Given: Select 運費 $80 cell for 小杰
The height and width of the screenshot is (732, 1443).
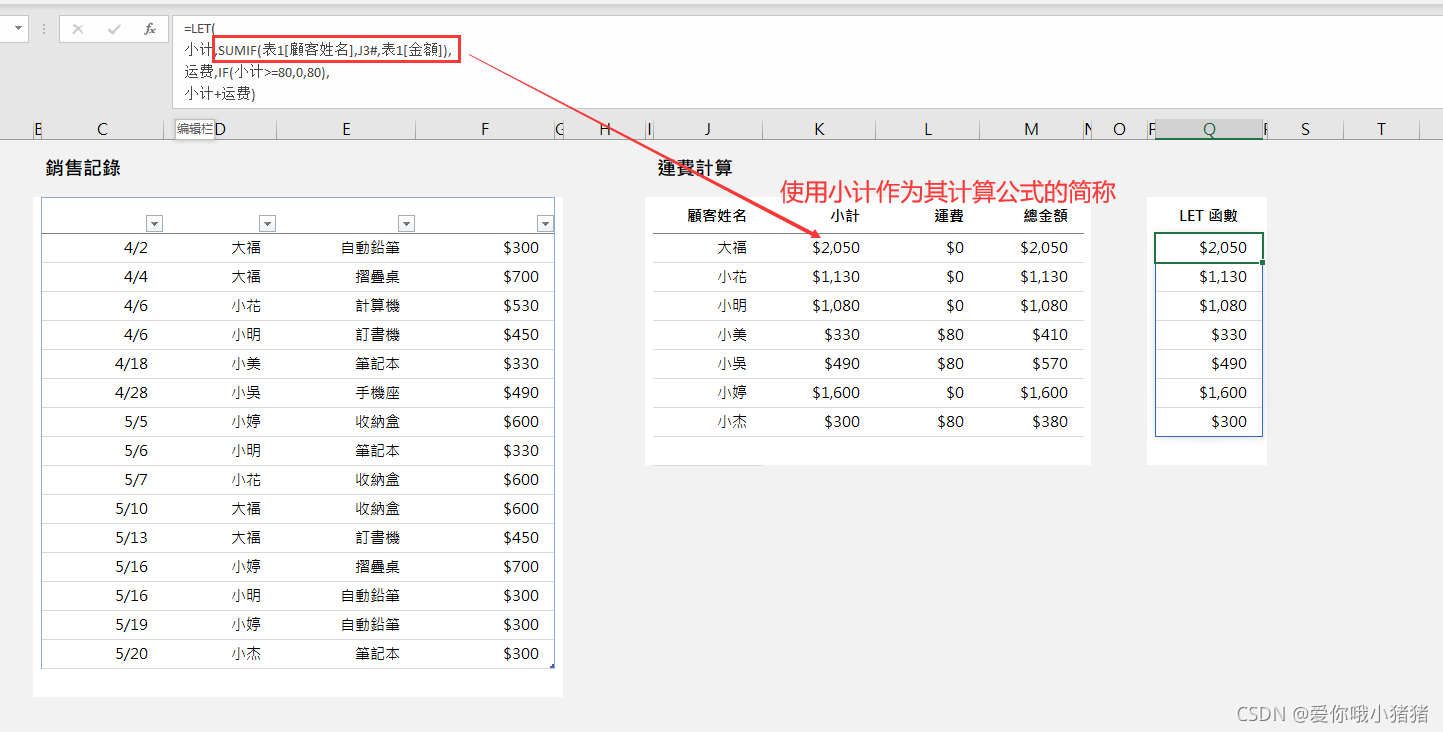Looking at the screenshot, I should pyautogui.click(x=928, y=422).
